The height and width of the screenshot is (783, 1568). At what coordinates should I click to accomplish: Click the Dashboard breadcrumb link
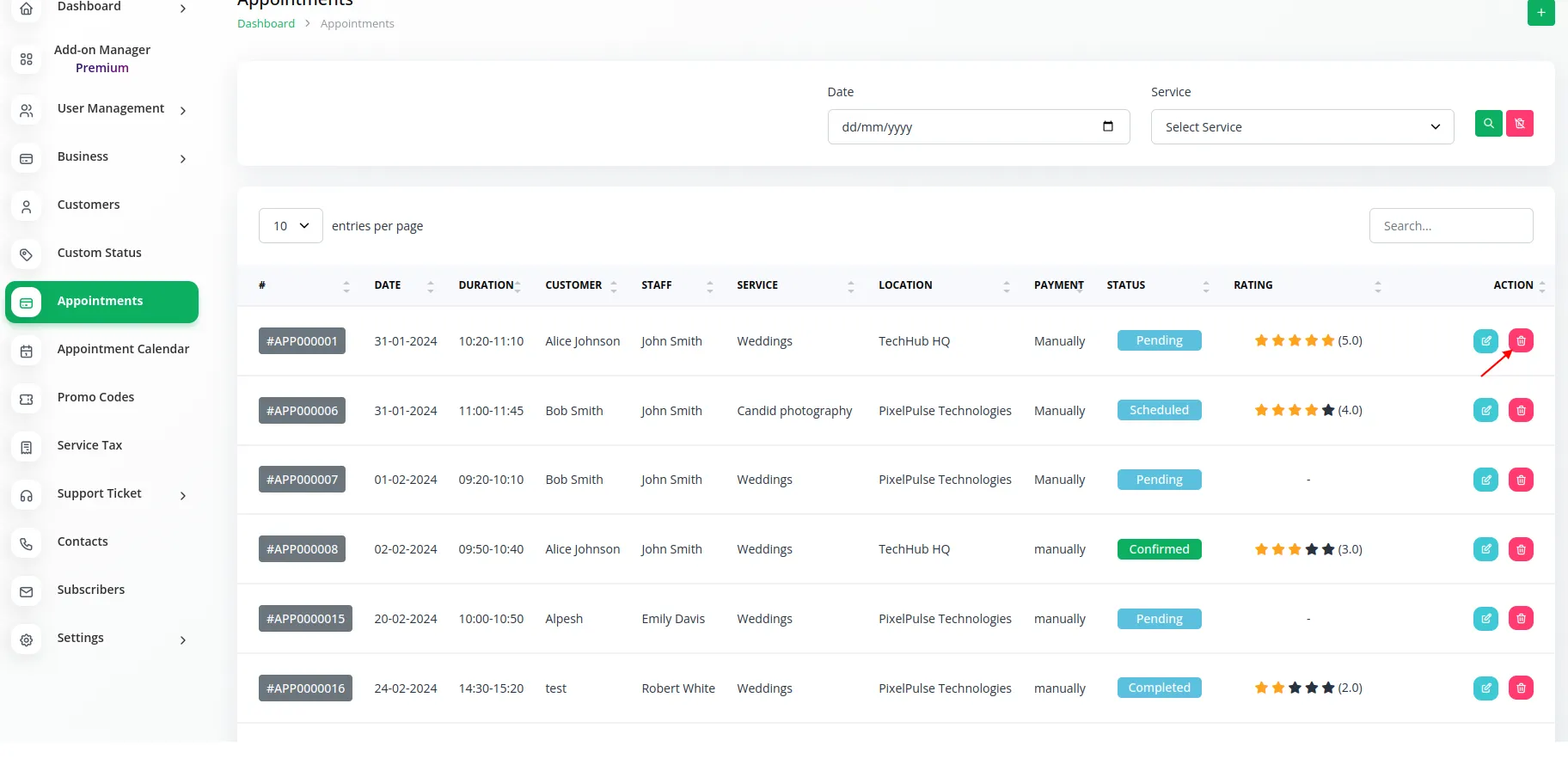coord(266,24)
